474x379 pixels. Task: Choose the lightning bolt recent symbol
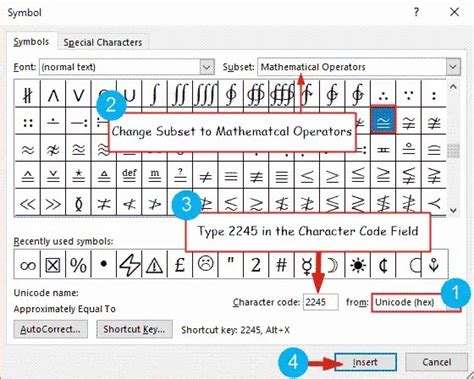pos(129,265)
